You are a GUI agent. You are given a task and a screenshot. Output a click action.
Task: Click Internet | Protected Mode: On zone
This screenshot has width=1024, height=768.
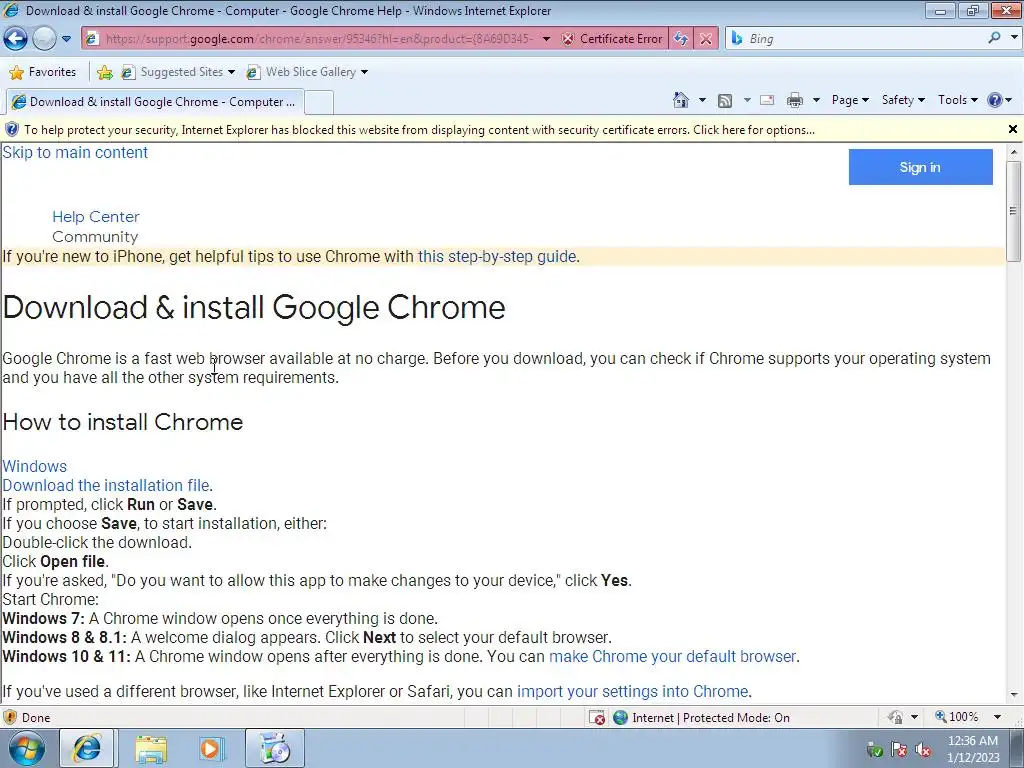click(x=701, y=718)
